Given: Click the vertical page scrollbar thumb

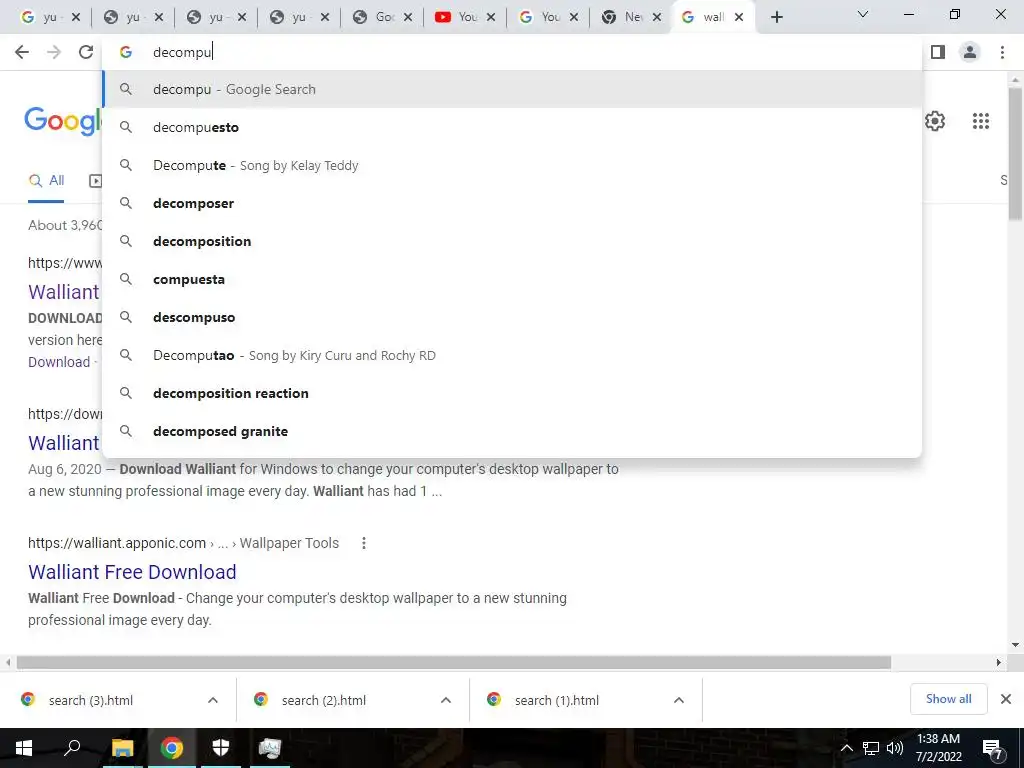Looking at the screenshot, I should (1015, 155).
